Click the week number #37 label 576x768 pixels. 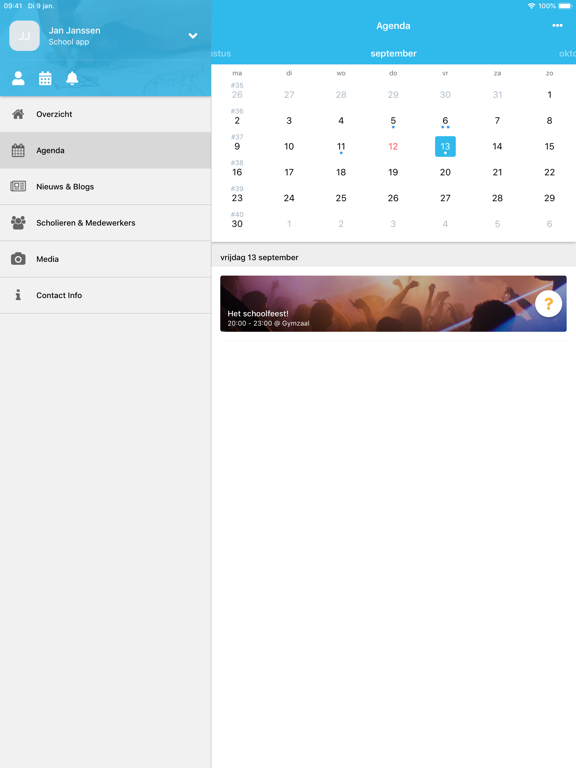click(237, 137)
